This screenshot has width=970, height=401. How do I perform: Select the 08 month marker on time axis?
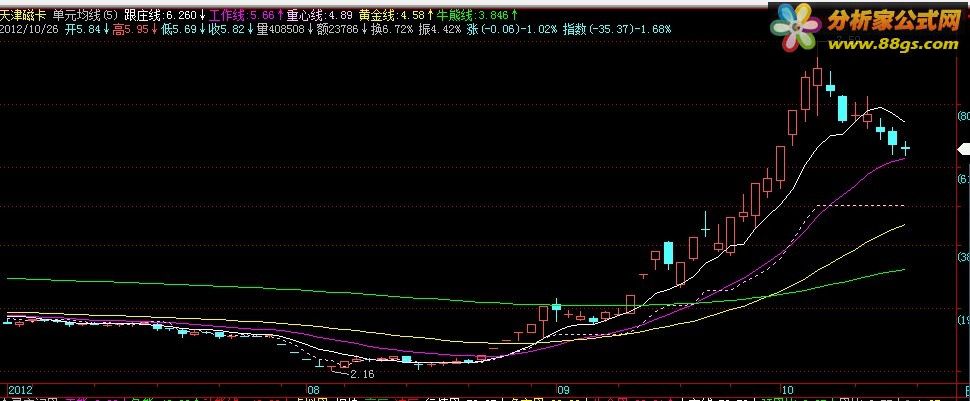click(313, 390)
